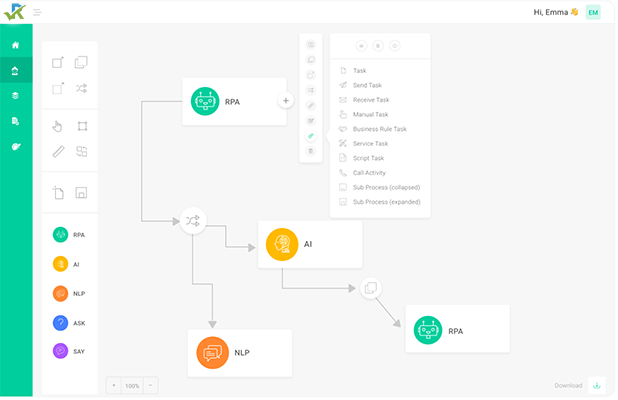The image size is (618, 400).
Task: Click the Download link
Action: [x=567, y=385]
